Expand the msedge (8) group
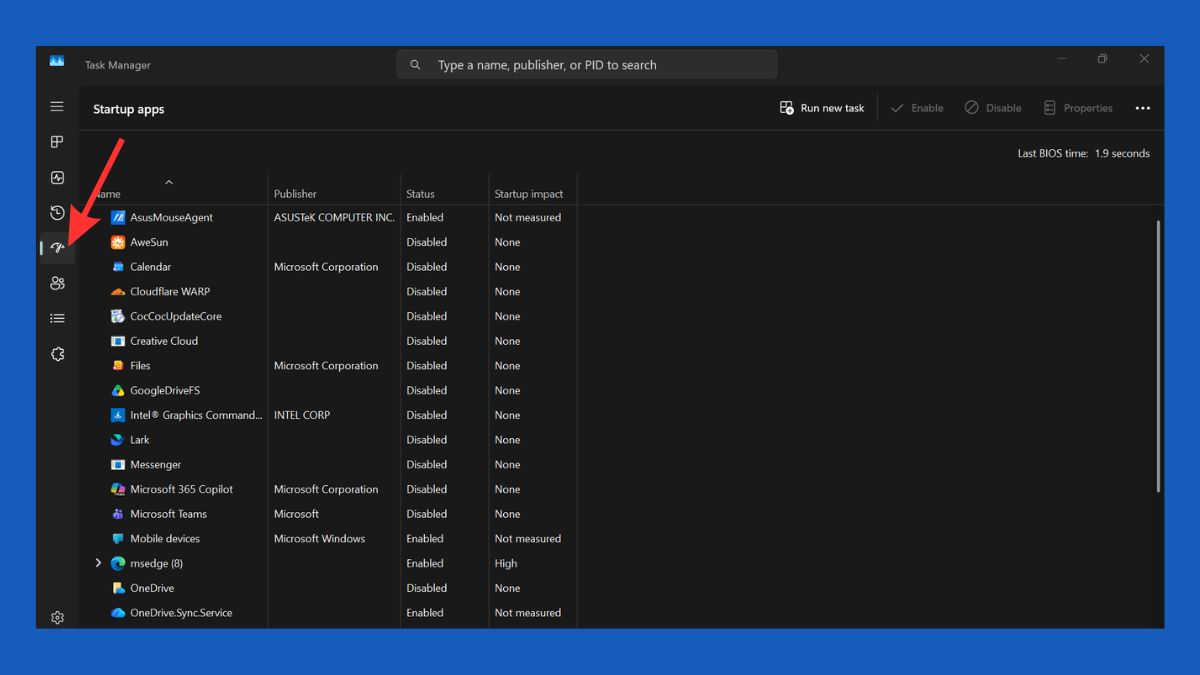Image resolution: width=1200 pixels, height=675 pixels. point(98,563)
